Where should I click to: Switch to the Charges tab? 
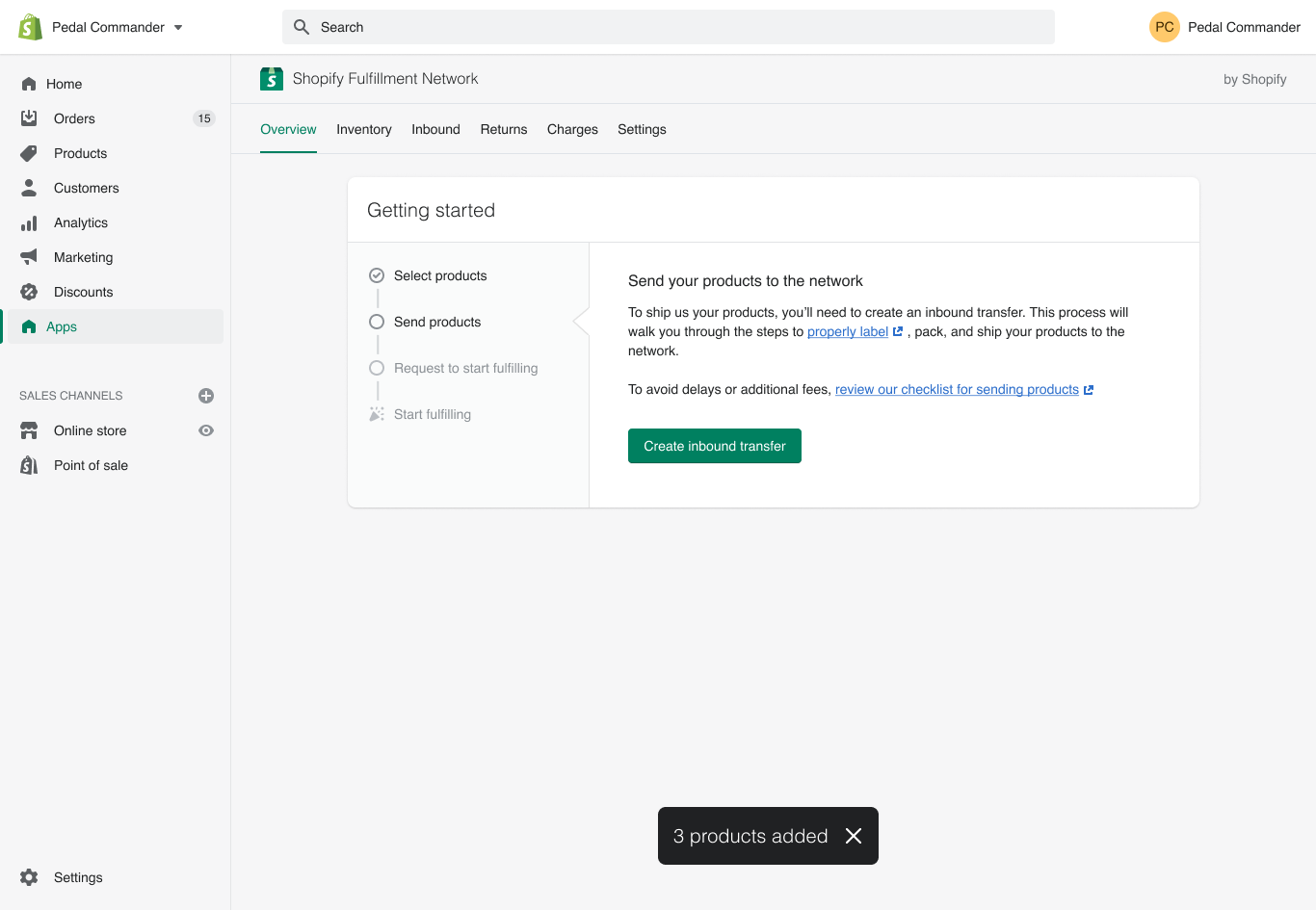pos(572,129)
